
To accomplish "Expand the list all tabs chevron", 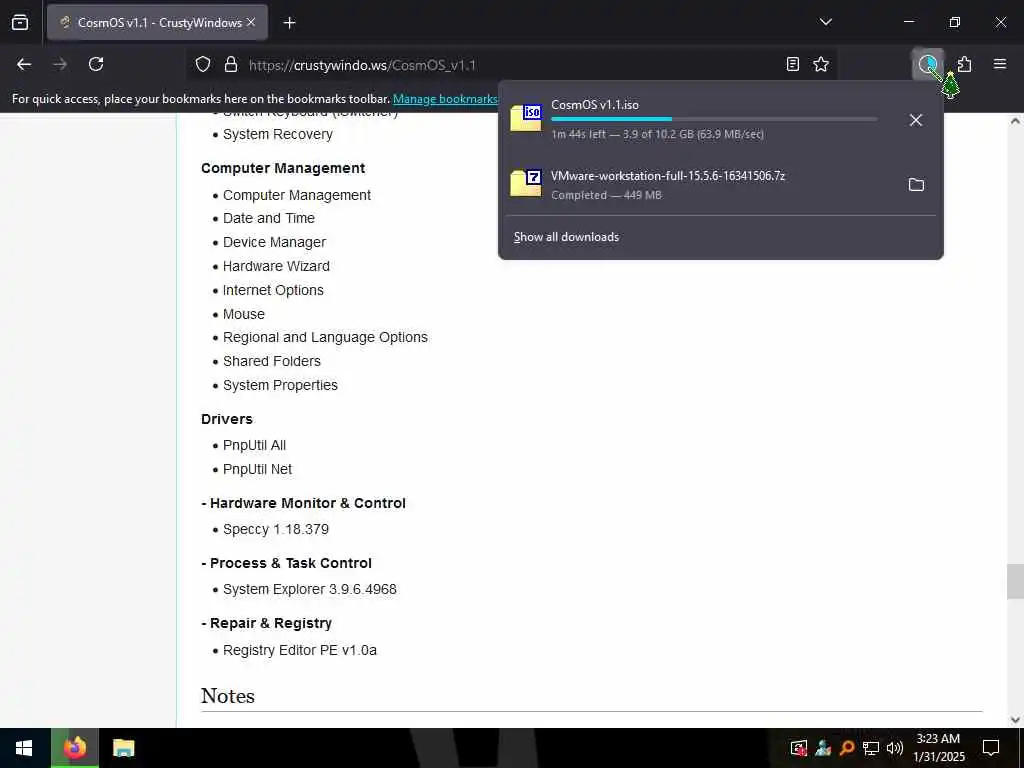I will 825,22.
